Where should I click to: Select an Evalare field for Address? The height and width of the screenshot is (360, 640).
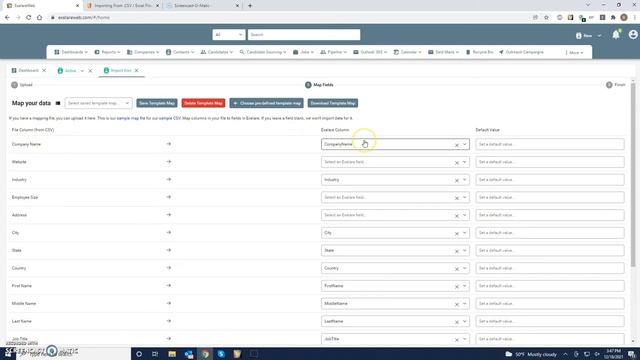pos(395,215)
